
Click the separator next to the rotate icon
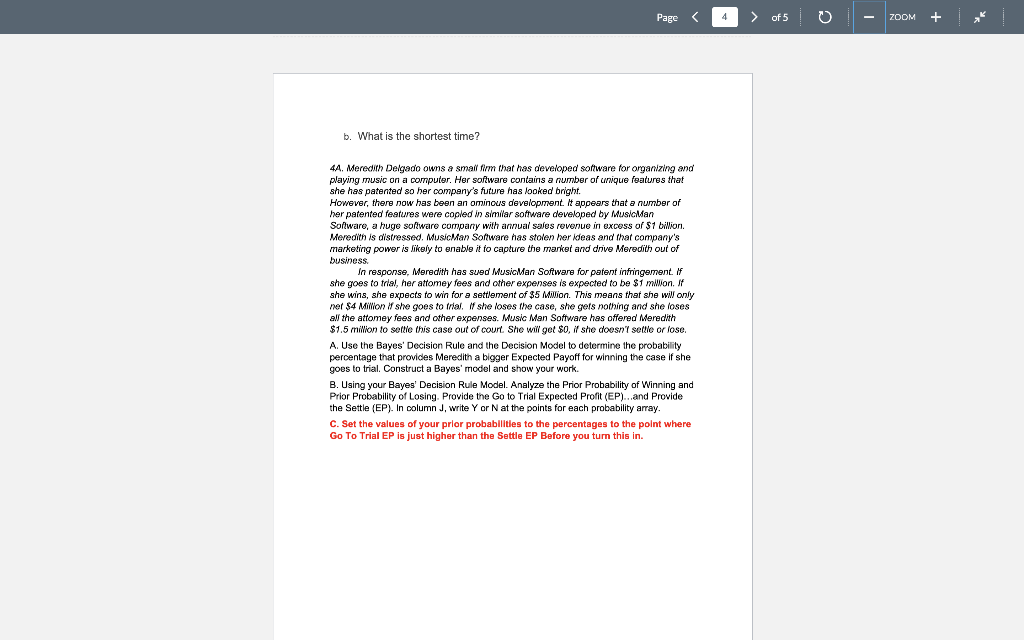pos(847,17)
